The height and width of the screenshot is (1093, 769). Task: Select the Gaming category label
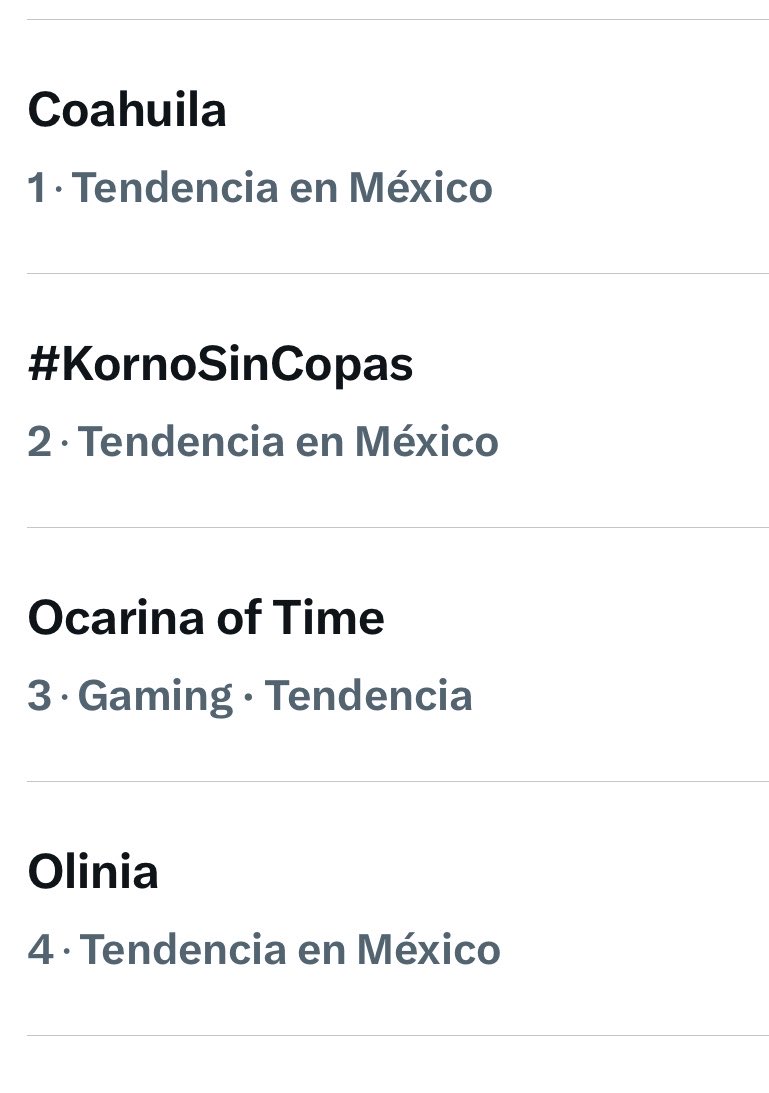155,697
